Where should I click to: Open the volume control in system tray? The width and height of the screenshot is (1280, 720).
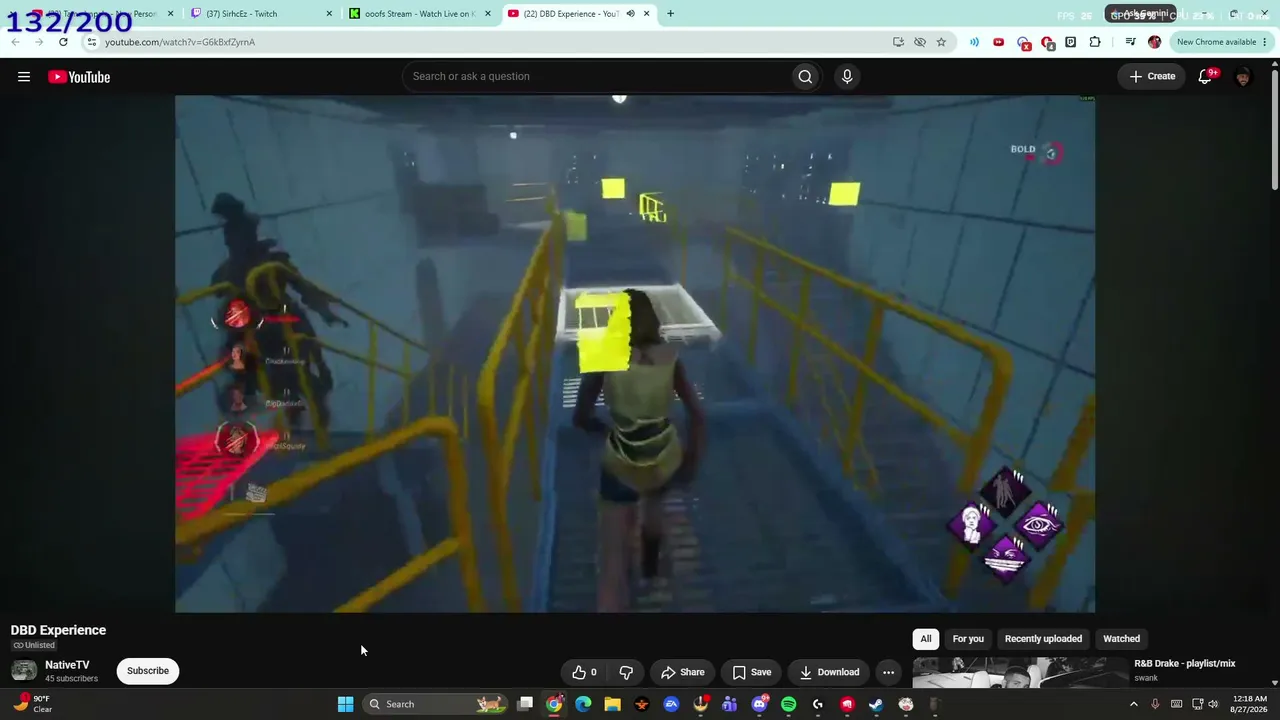tap(1213, 704)
